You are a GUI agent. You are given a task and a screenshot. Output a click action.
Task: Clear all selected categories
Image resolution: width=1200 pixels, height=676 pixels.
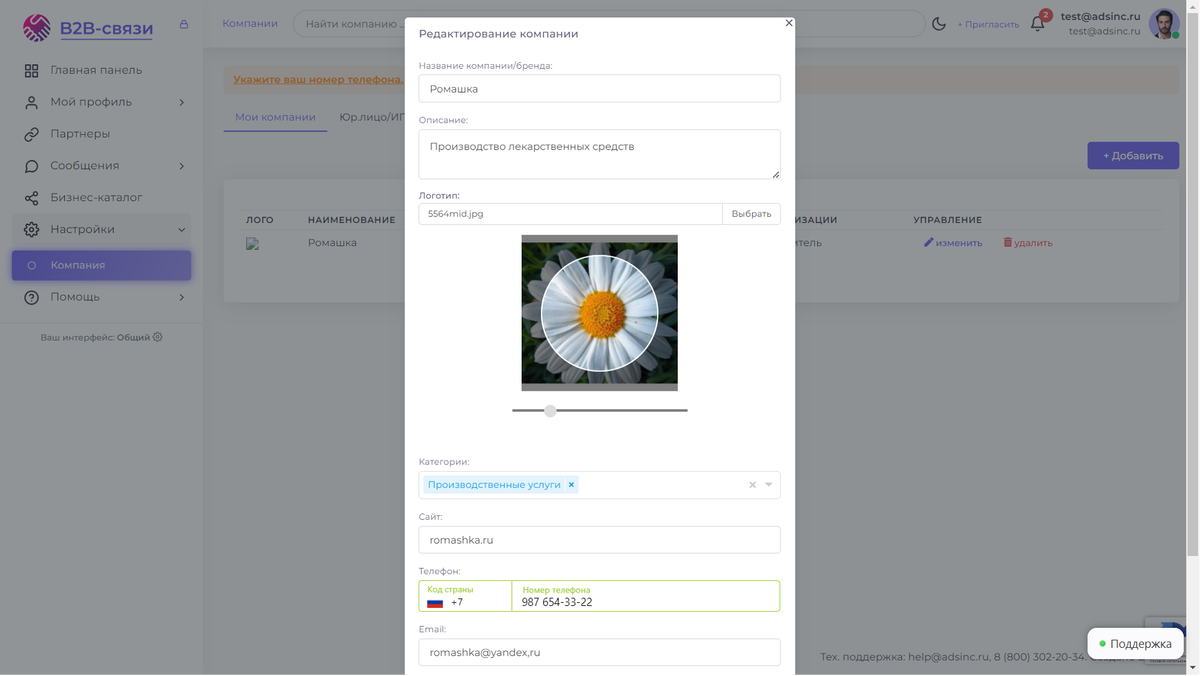[753, 485]
